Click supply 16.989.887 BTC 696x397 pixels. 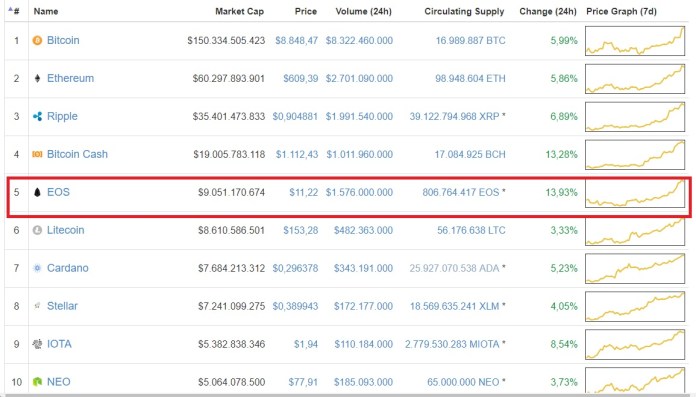pos(471,41)
